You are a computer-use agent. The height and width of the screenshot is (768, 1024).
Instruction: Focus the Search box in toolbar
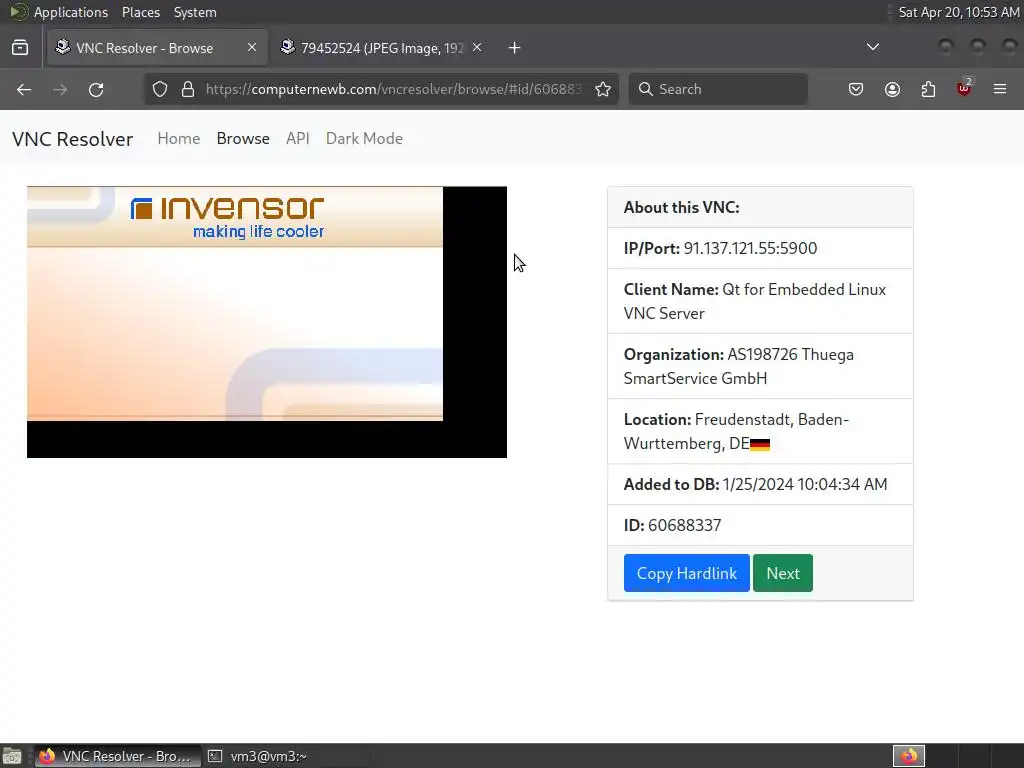coord(718,89)
